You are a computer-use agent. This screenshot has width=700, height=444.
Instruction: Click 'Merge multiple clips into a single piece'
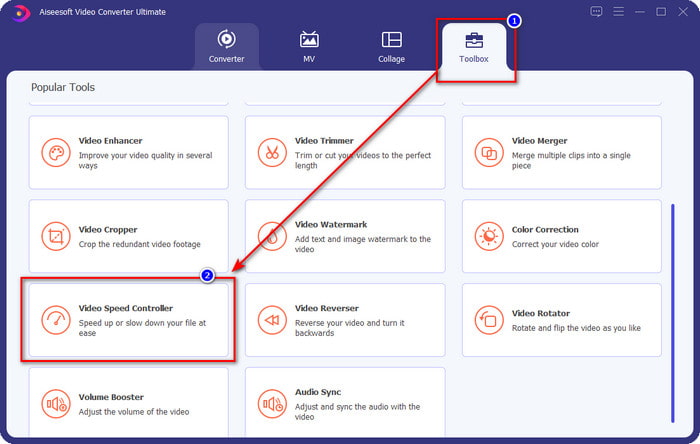(x=571, y=160)
